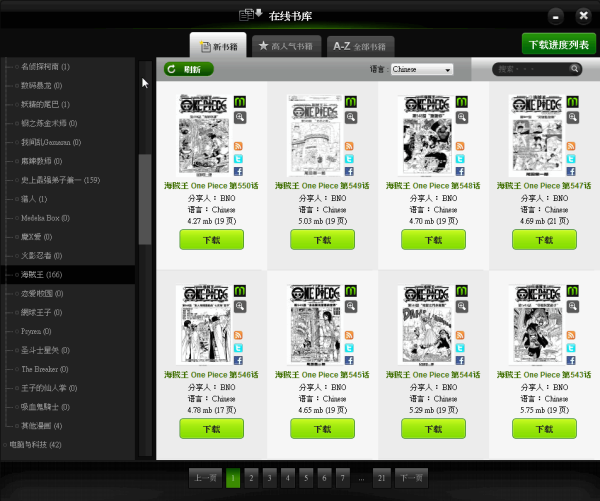Image resolution: width=600 pixels, height=501 pixels.
Task: Click the green 刷新 refresh button
Action: (189, 69)
